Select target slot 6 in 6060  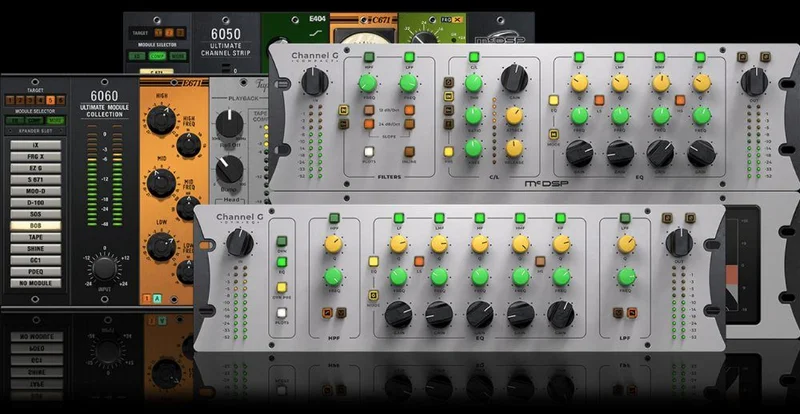click(60, 101)
